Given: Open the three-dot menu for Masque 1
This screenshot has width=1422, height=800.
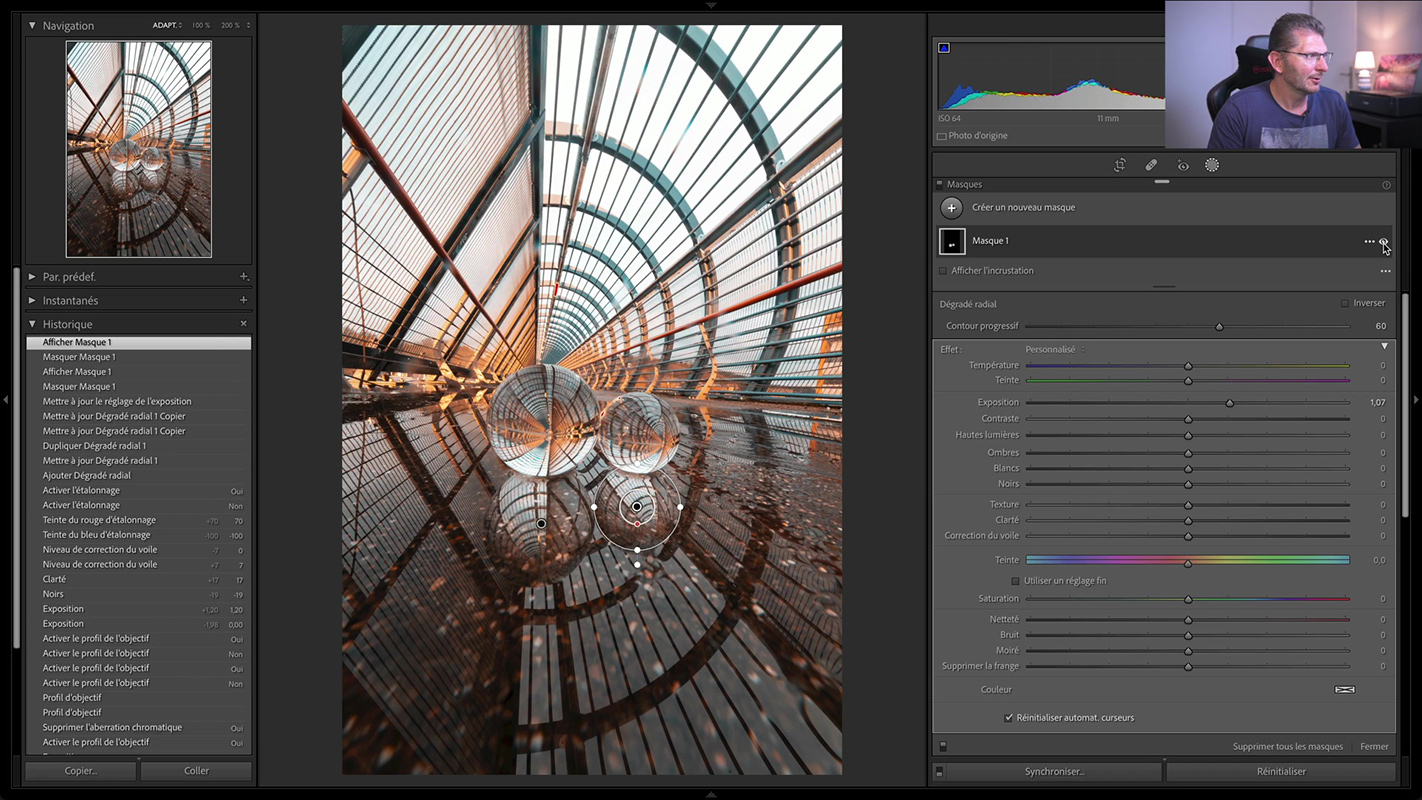Looking at the screenshot, I should pyautogui.click(x=1369, y=241).
